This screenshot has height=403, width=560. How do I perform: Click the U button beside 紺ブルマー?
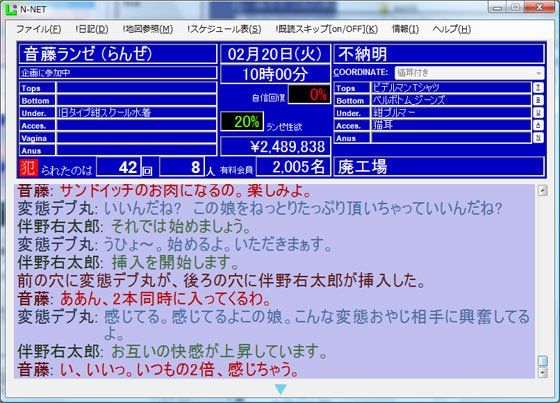coord(538,113)
